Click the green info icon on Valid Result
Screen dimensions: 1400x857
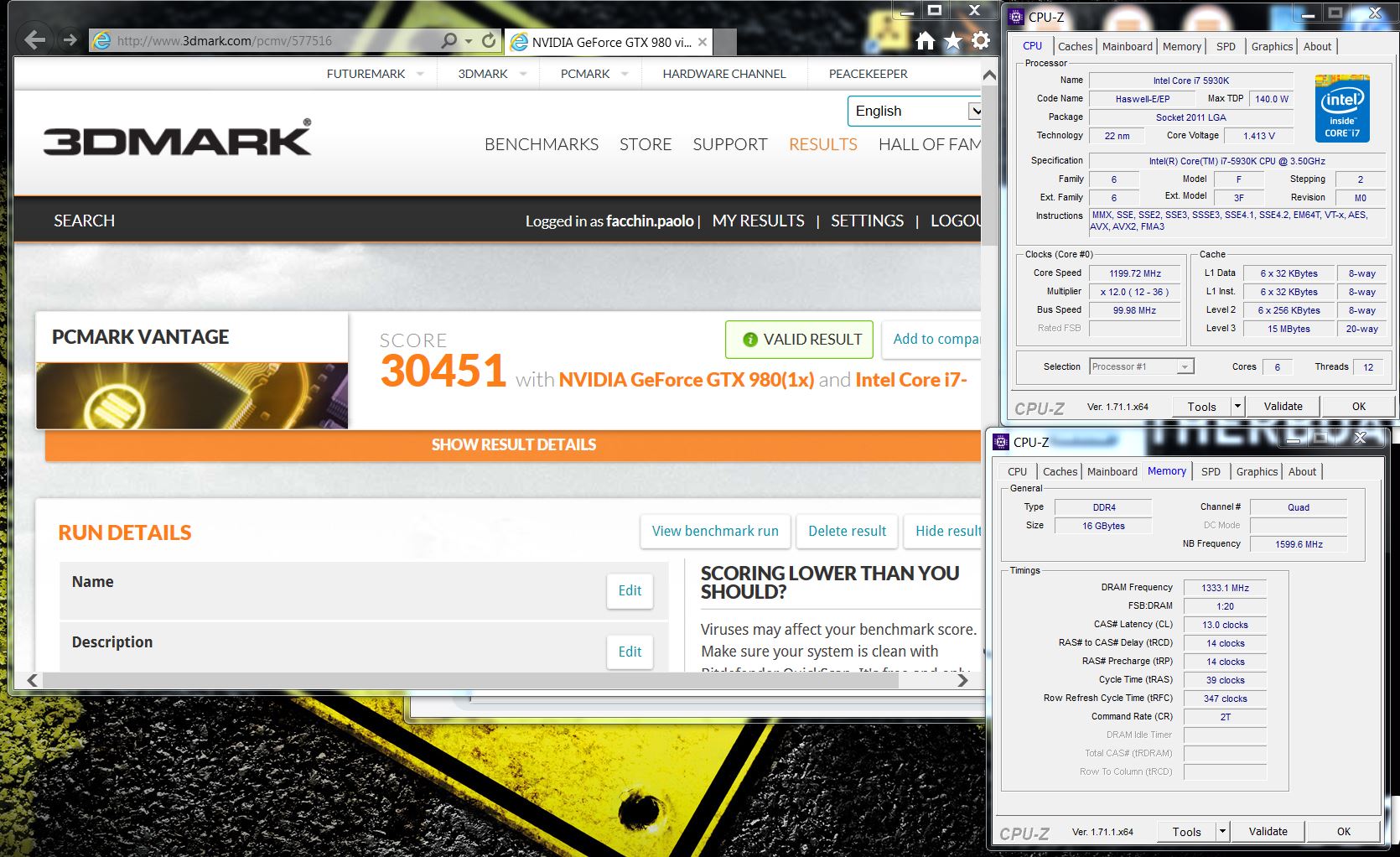tap(750, 340)
